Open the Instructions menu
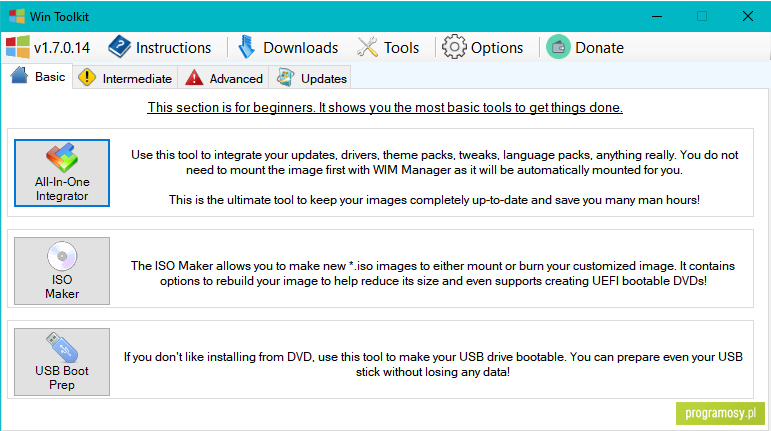The image size is (771, 431). point(160,47)
